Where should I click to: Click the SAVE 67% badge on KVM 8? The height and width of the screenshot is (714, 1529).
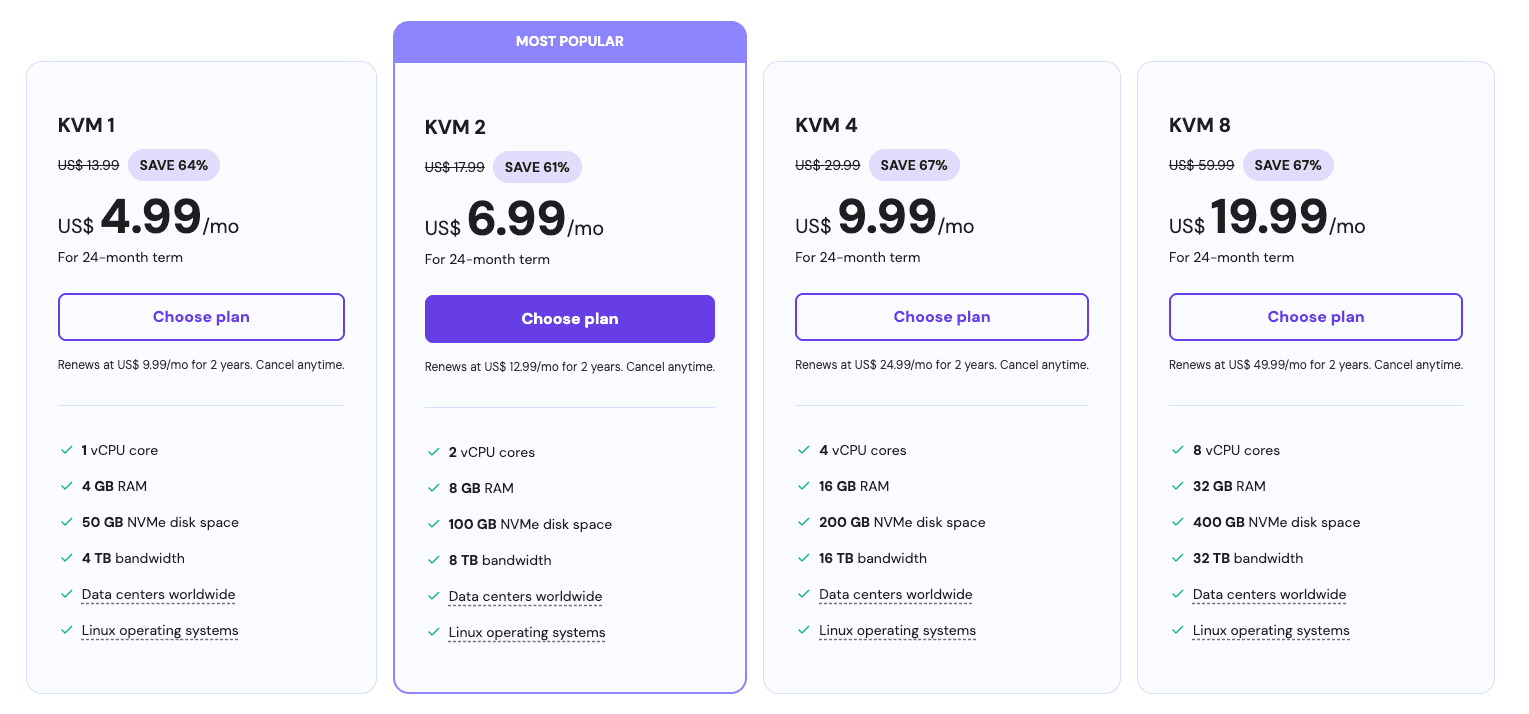[x=1288, y=165]
